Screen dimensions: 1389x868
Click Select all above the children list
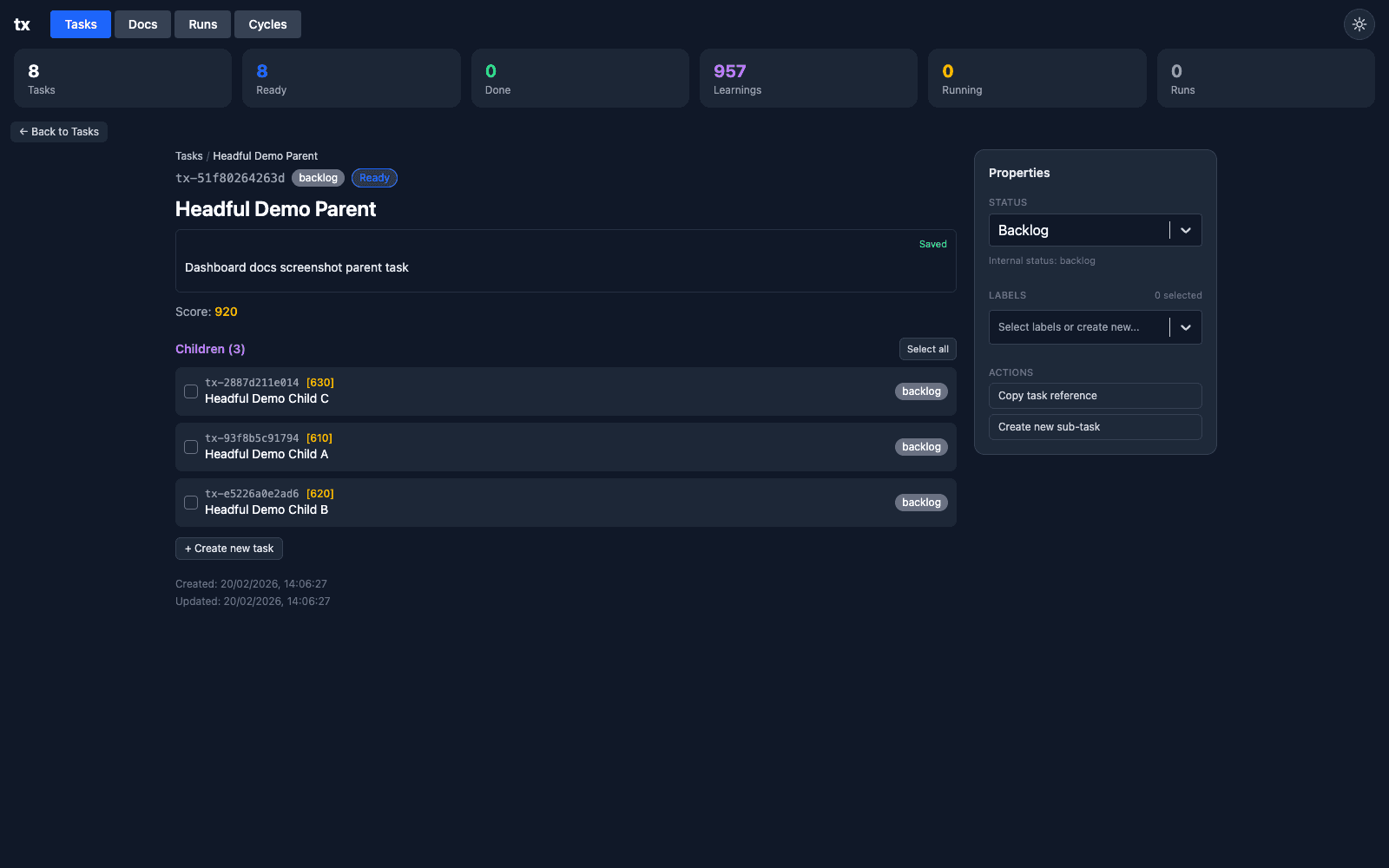coord(927,349)
